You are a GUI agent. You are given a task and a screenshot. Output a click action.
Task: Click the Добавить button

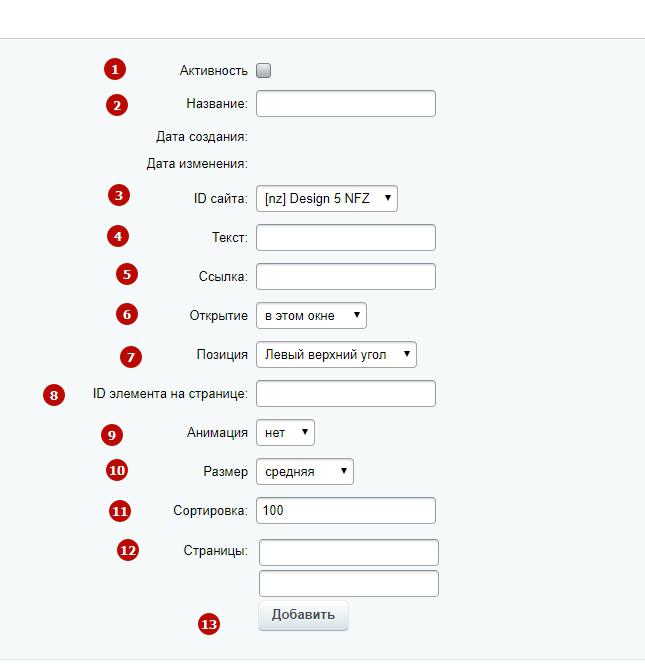coord(303,615)
